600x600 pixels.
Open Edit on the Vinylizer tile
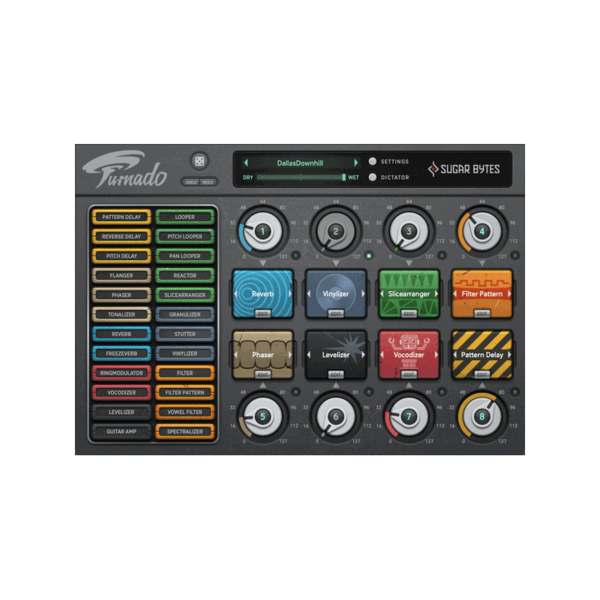[x=336, y=314]
